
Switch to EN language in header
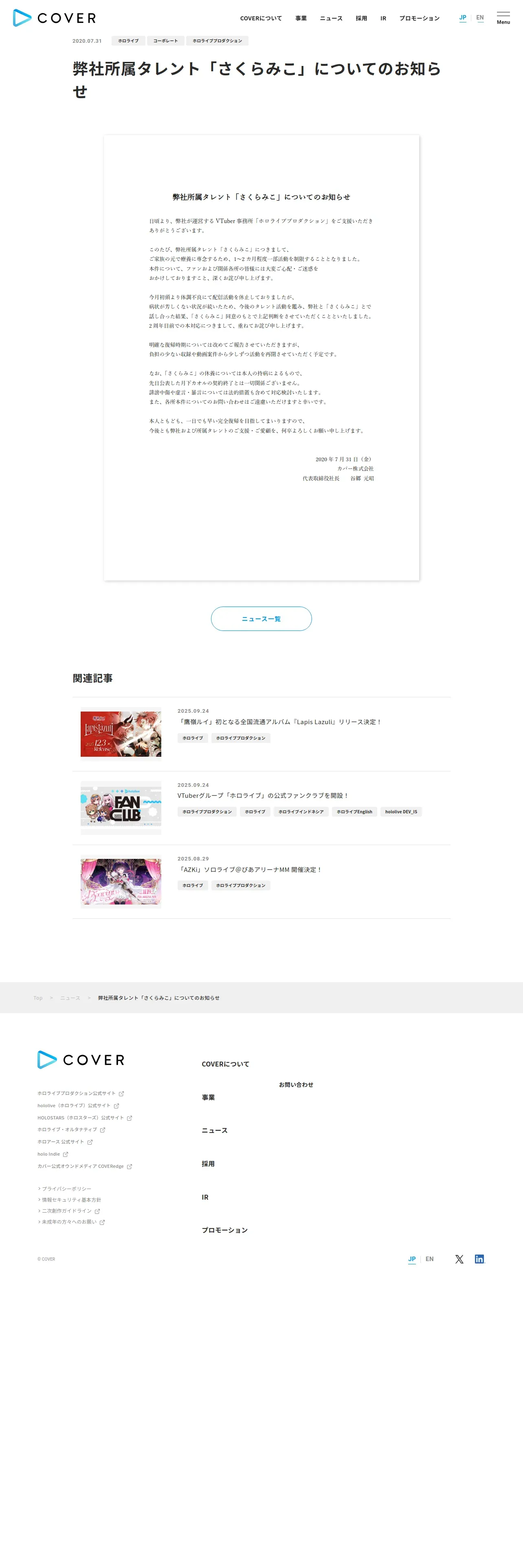coord(480,18)
